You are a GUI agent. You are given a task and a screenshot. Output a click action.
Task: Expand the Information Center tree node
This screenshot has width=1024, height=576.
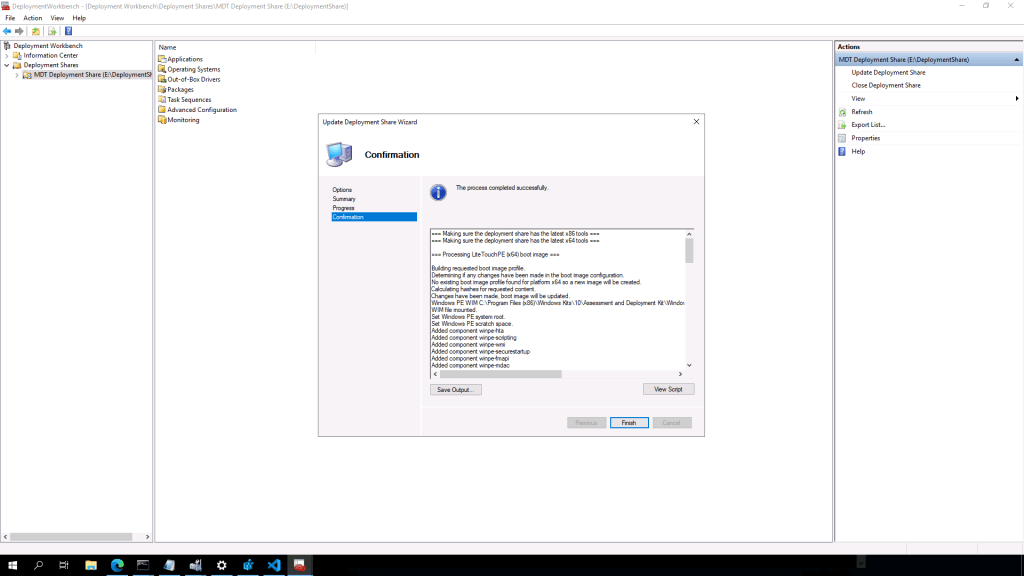(7, 56)
